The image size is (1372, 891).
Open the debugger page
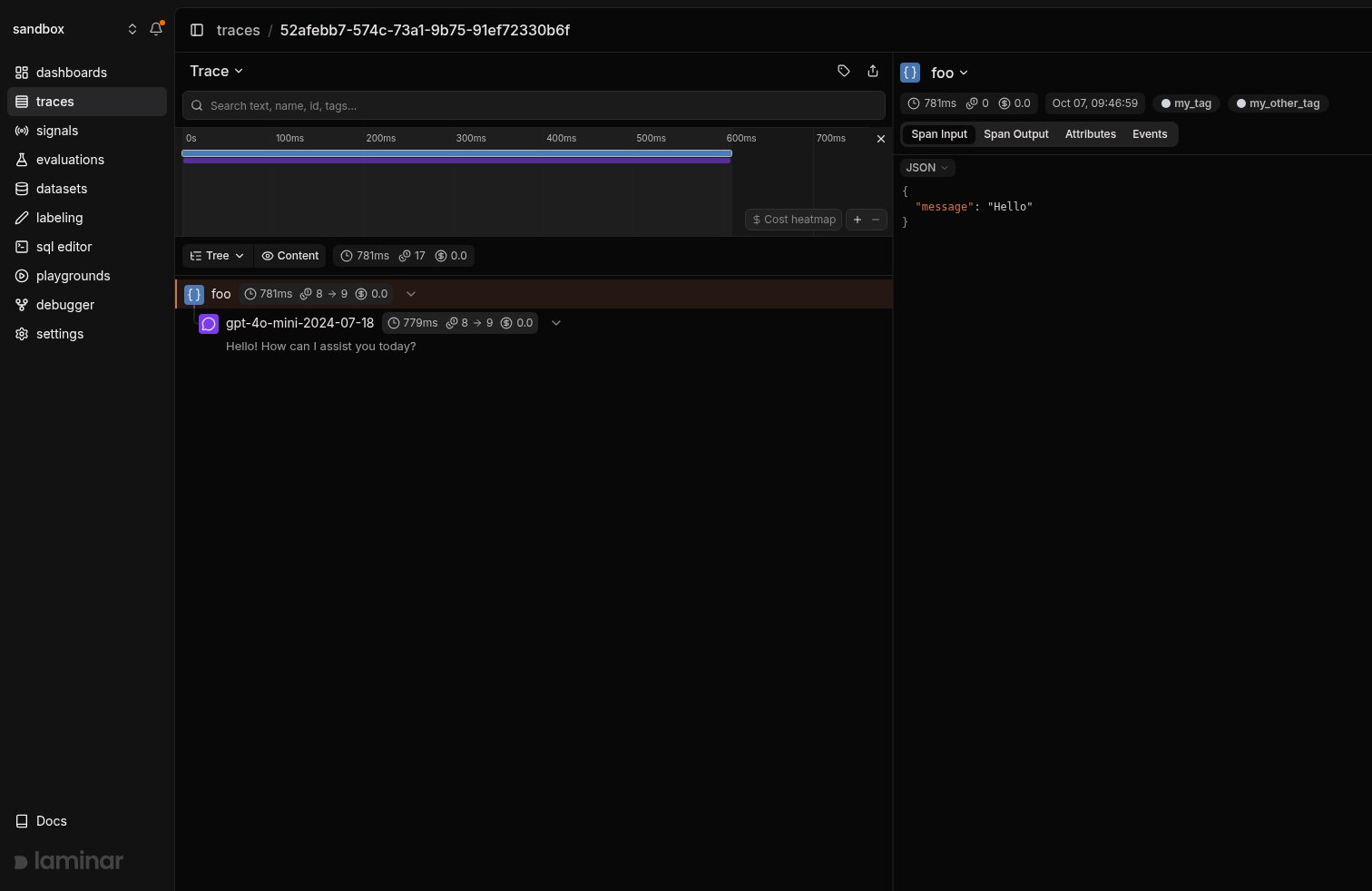(87, 305)
